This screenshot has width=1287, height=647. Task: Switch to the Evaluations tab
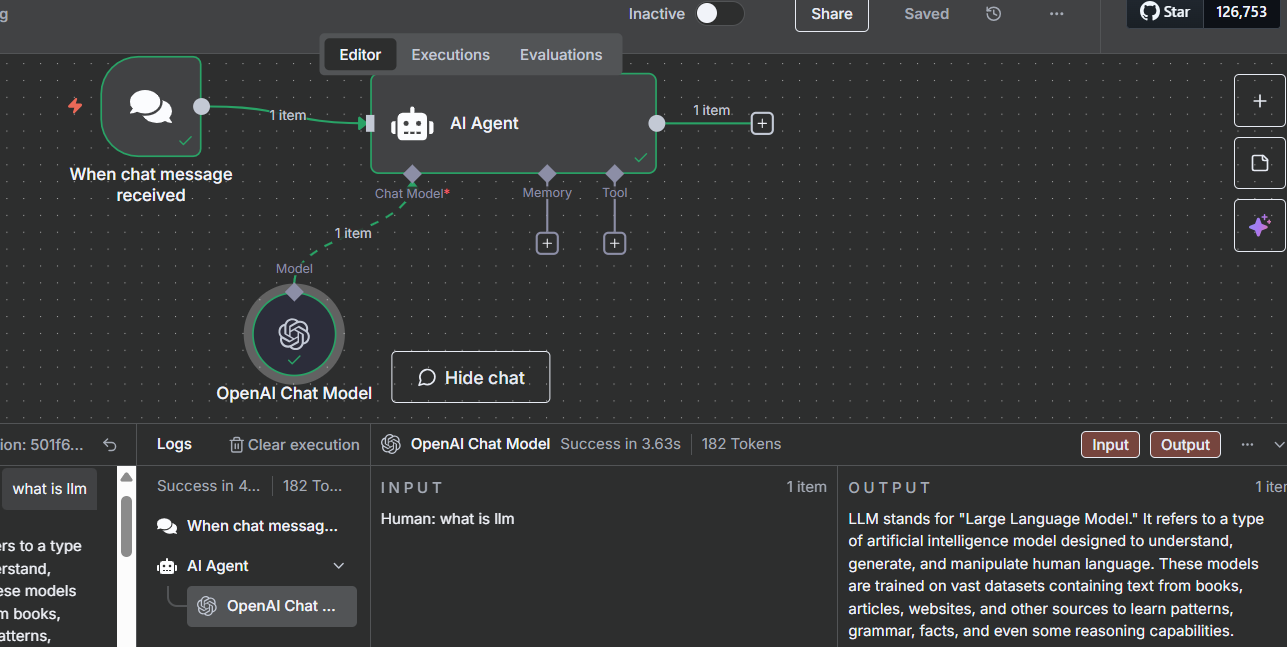pos(561,55)
